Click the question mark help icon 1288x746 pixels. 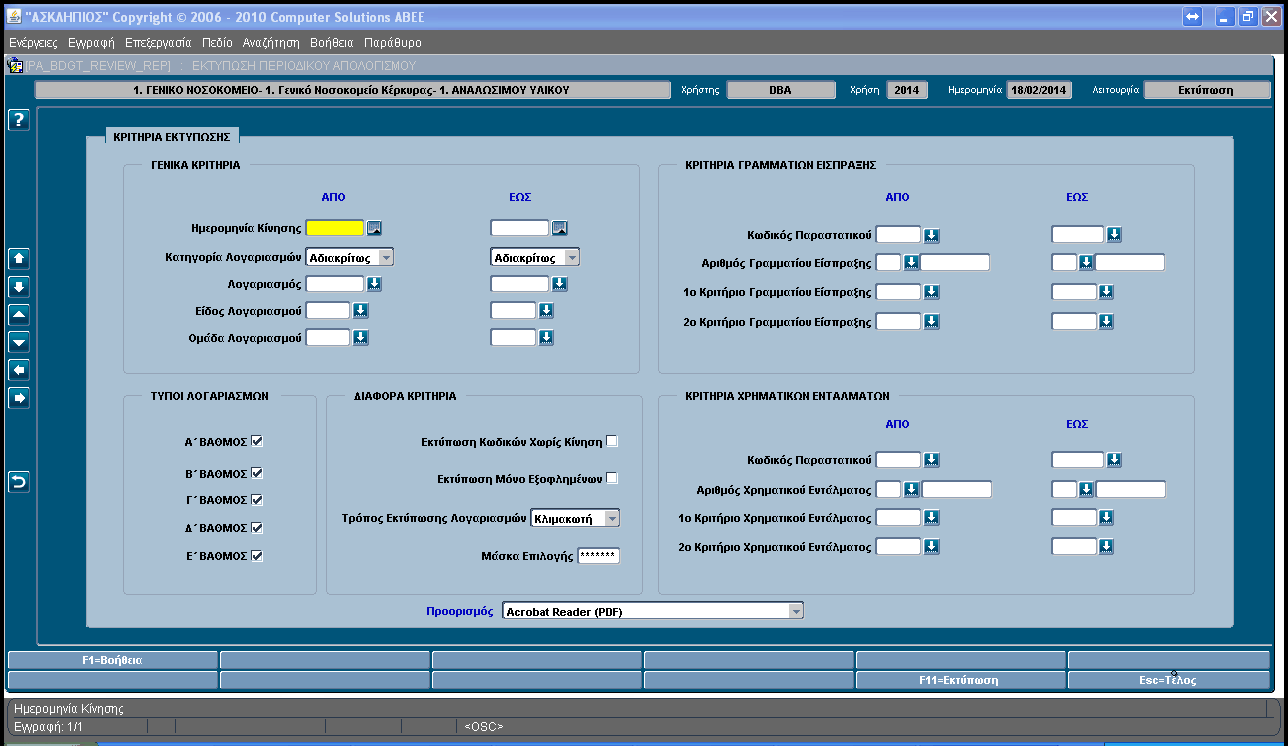tap(19, 120)
